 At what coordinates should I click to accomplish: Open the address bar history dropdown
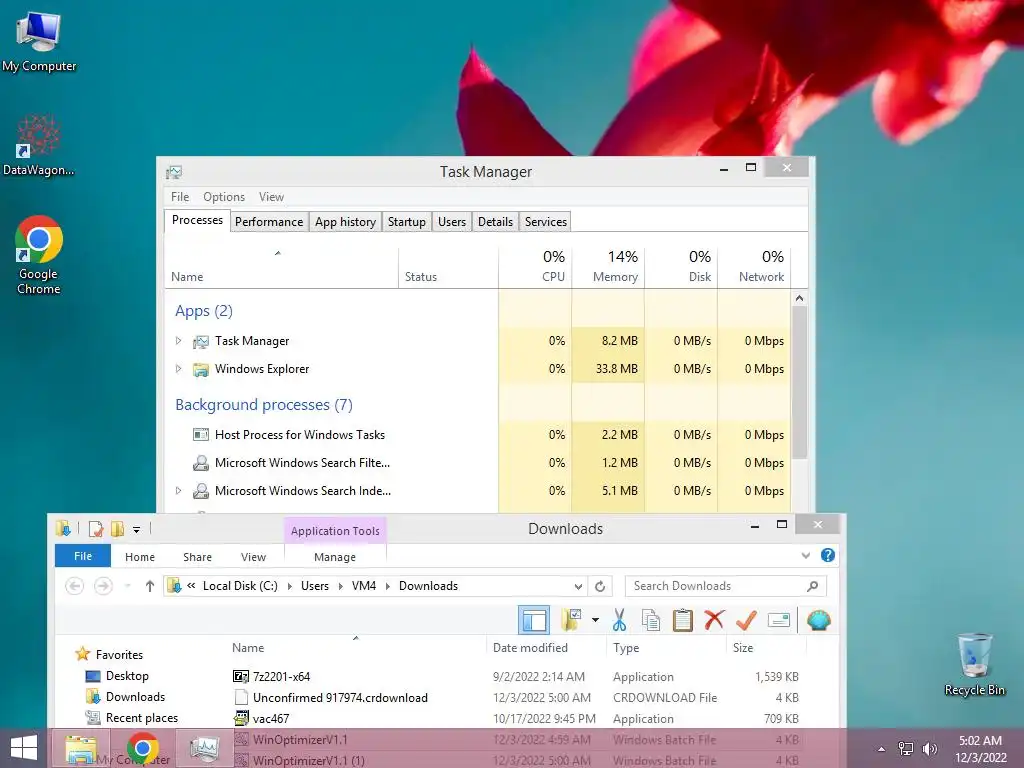[x=578, y=586]
